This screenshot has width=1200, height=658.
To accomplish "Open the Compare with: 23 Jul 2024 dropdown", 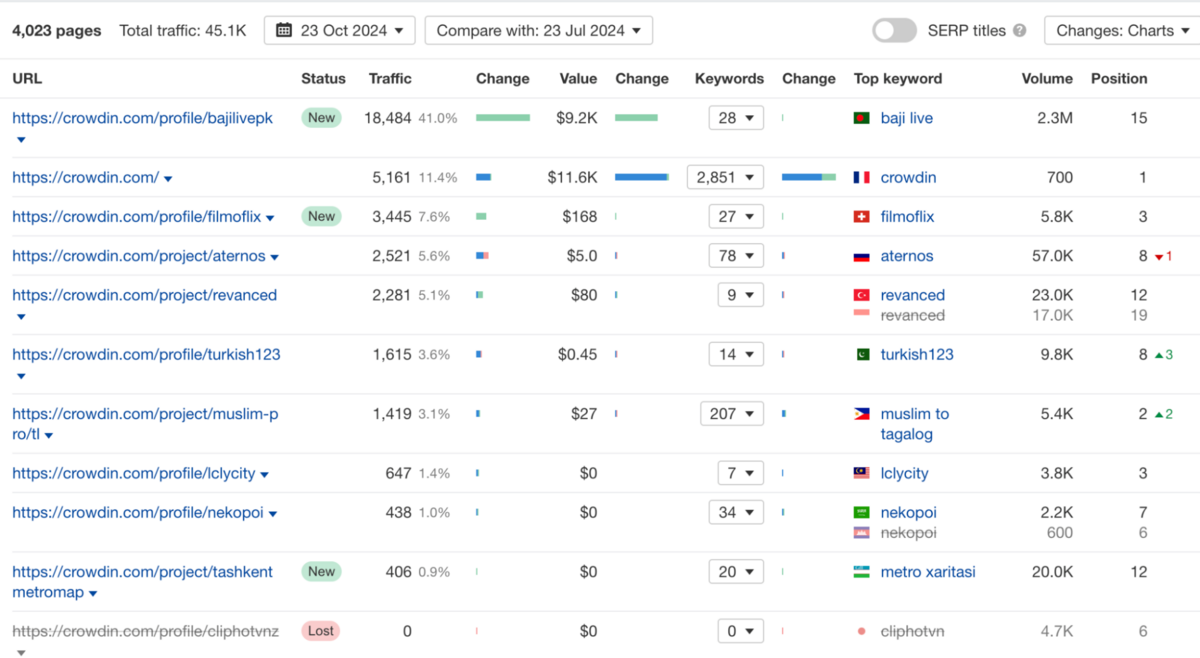I will tap(538, 31).
